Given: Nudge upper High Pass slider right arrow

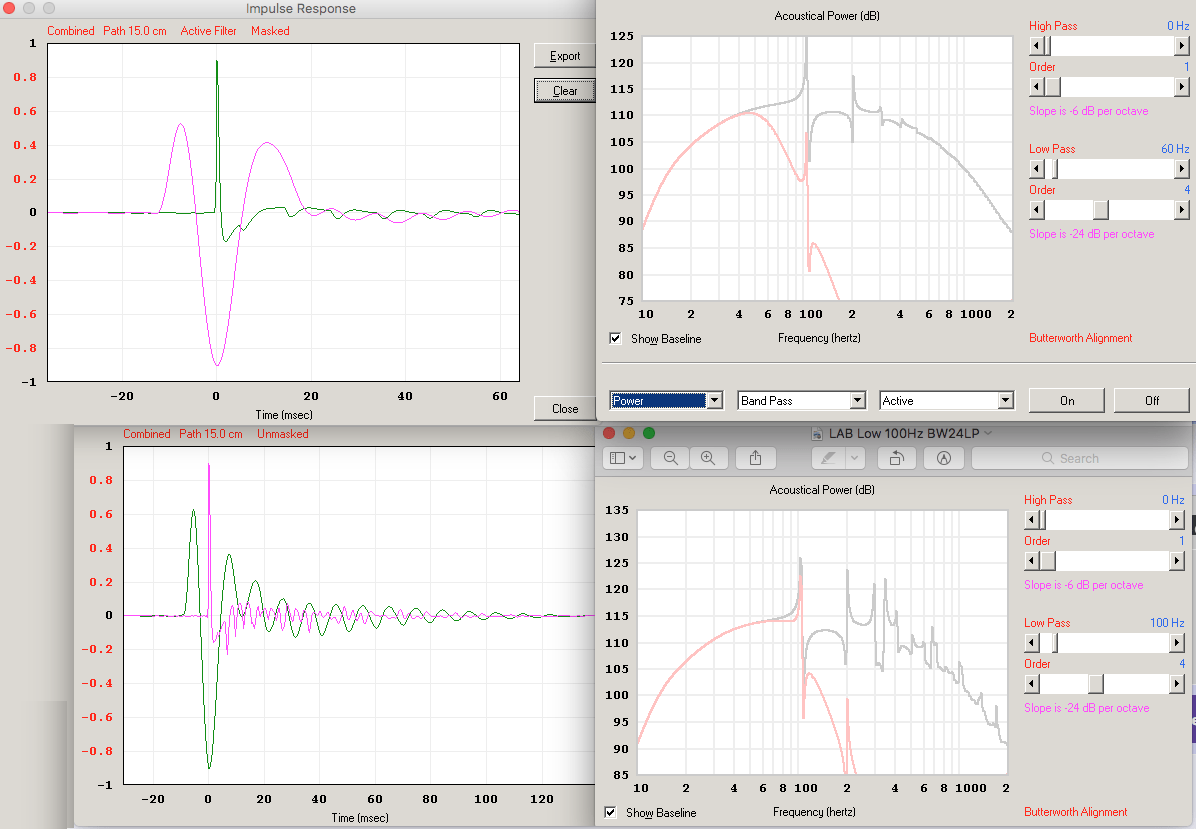Looking at the screenshot, I should (x=1182, y=46).
